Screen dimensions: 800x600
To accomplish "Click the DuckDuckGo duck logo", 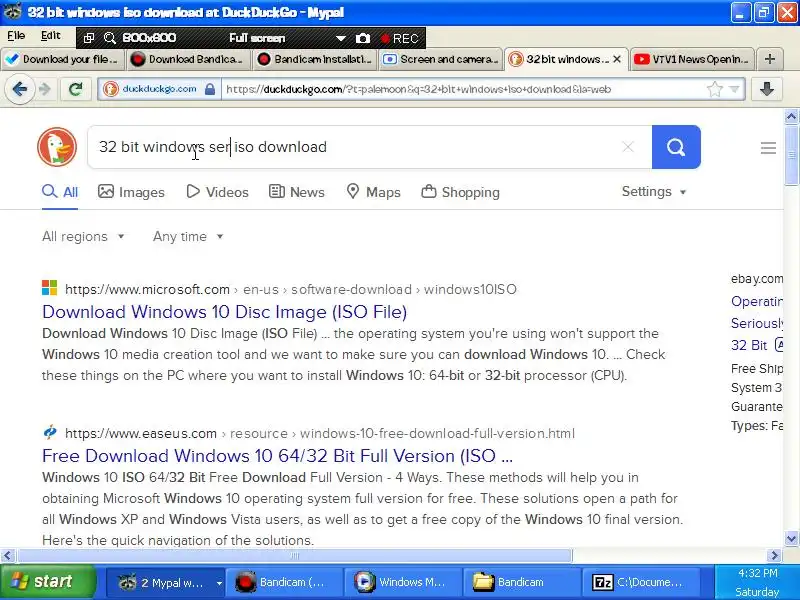I will pos(57,147).
